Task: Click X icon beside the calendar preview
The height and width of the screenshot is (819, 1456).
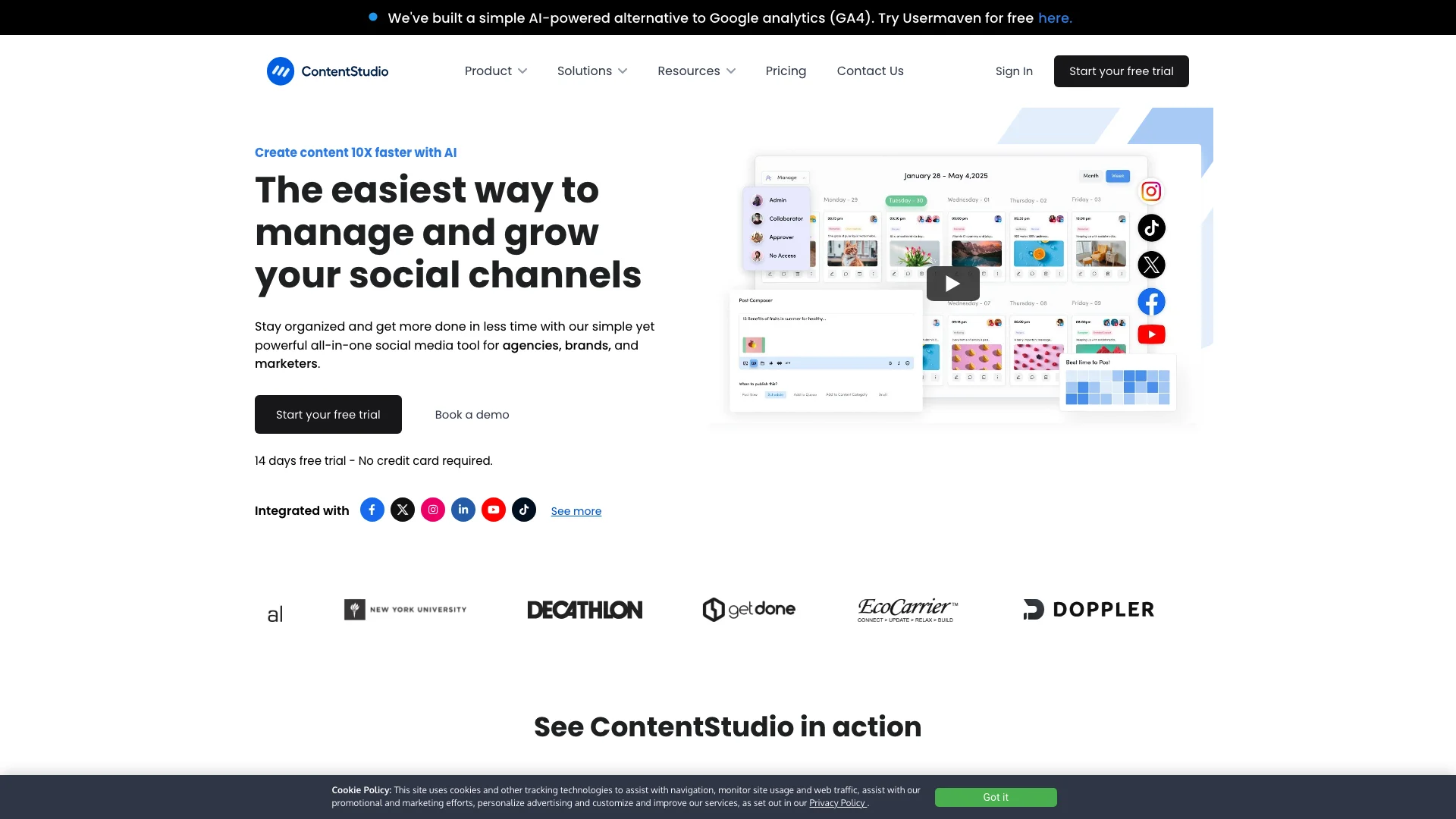Action: pos(1151,265)
